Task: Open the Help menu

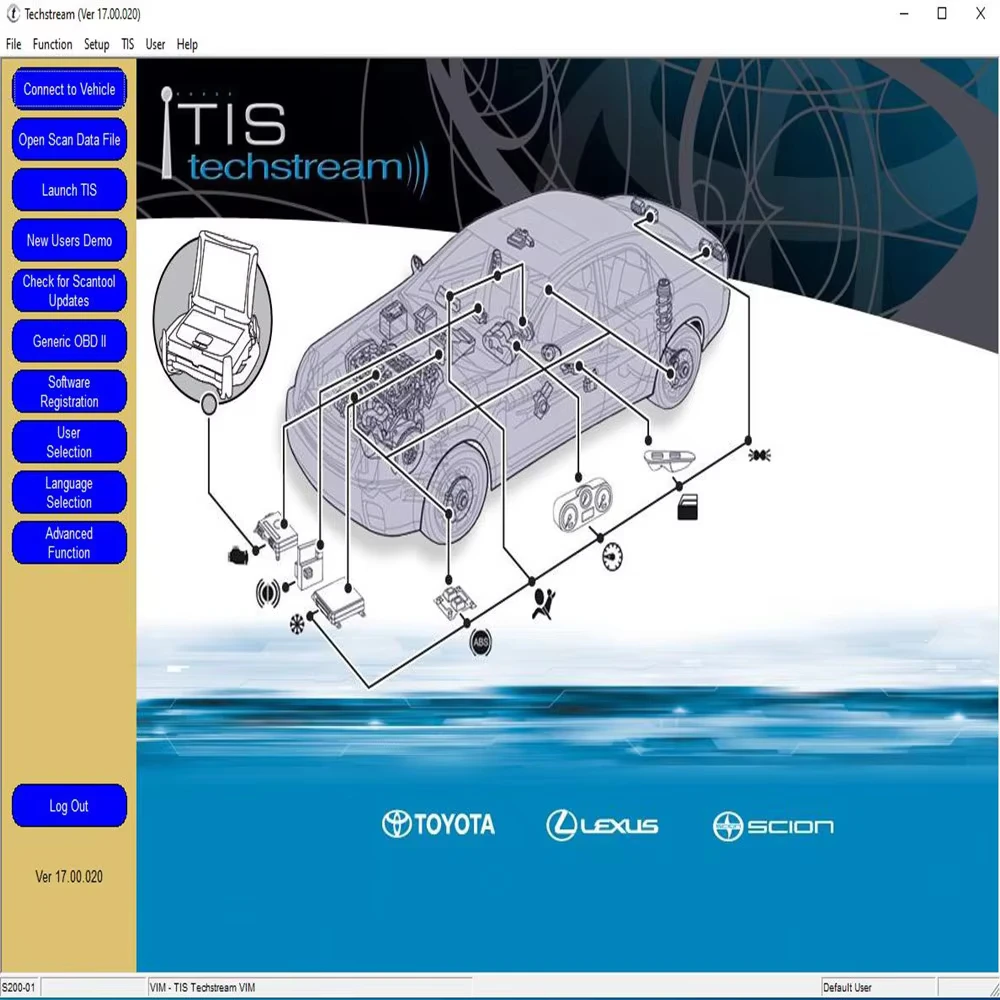Action: (187, 44)
